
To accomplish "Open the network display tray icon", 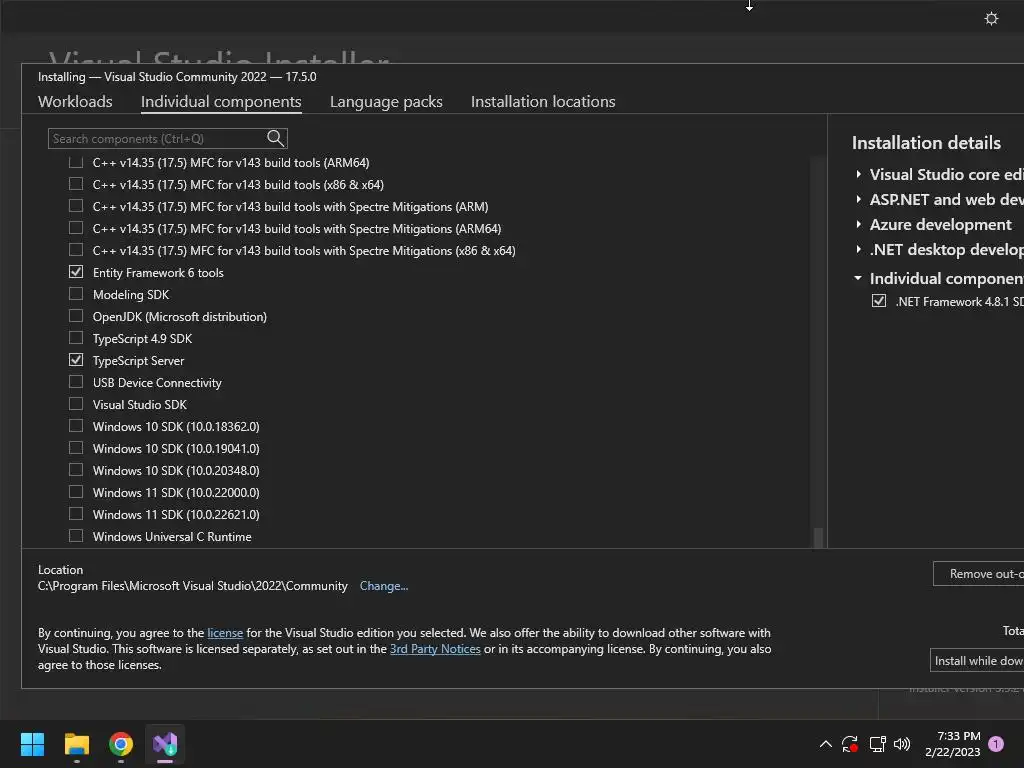I will pyautogui.click(x=877, y=744).
